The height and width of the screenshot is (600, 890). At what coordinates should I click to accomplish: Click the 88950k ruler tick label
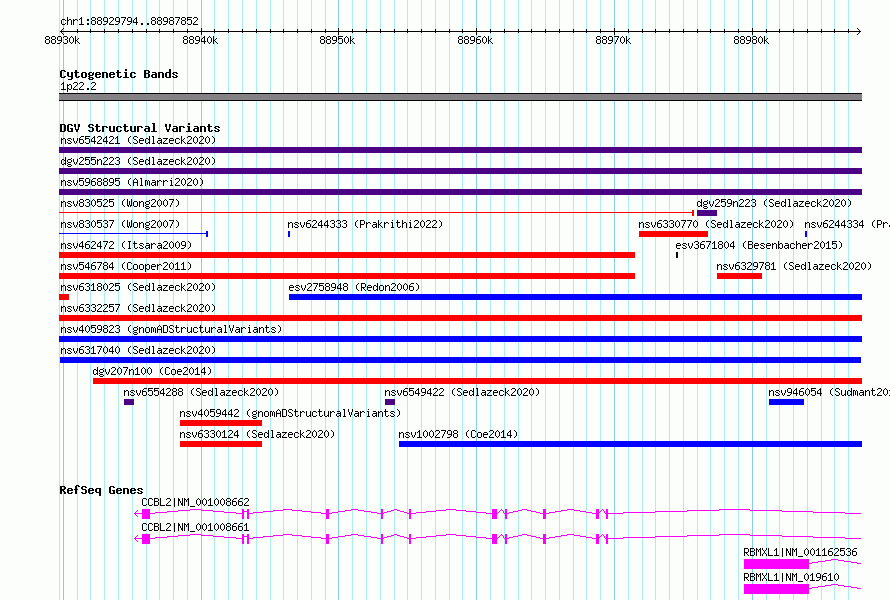337,40
